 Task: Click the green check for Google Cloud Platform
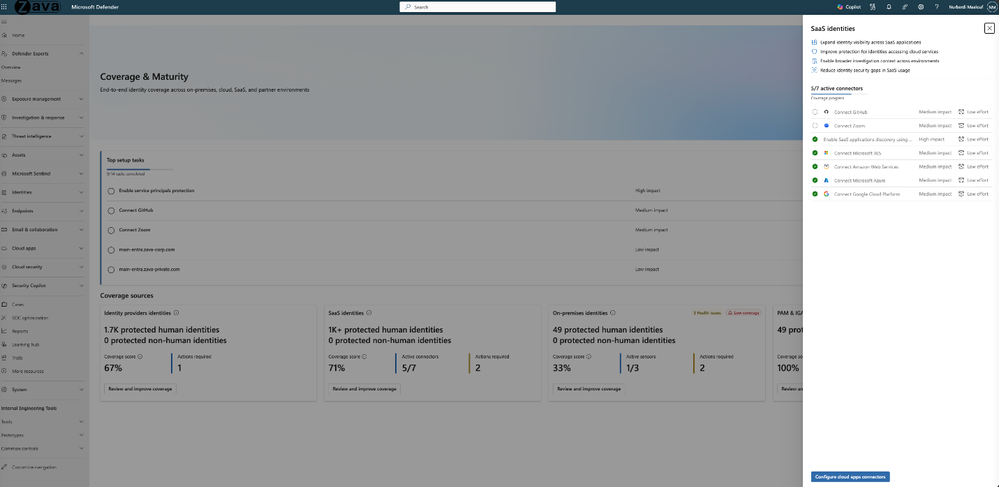pyautogui.click(x=815, y=194)
